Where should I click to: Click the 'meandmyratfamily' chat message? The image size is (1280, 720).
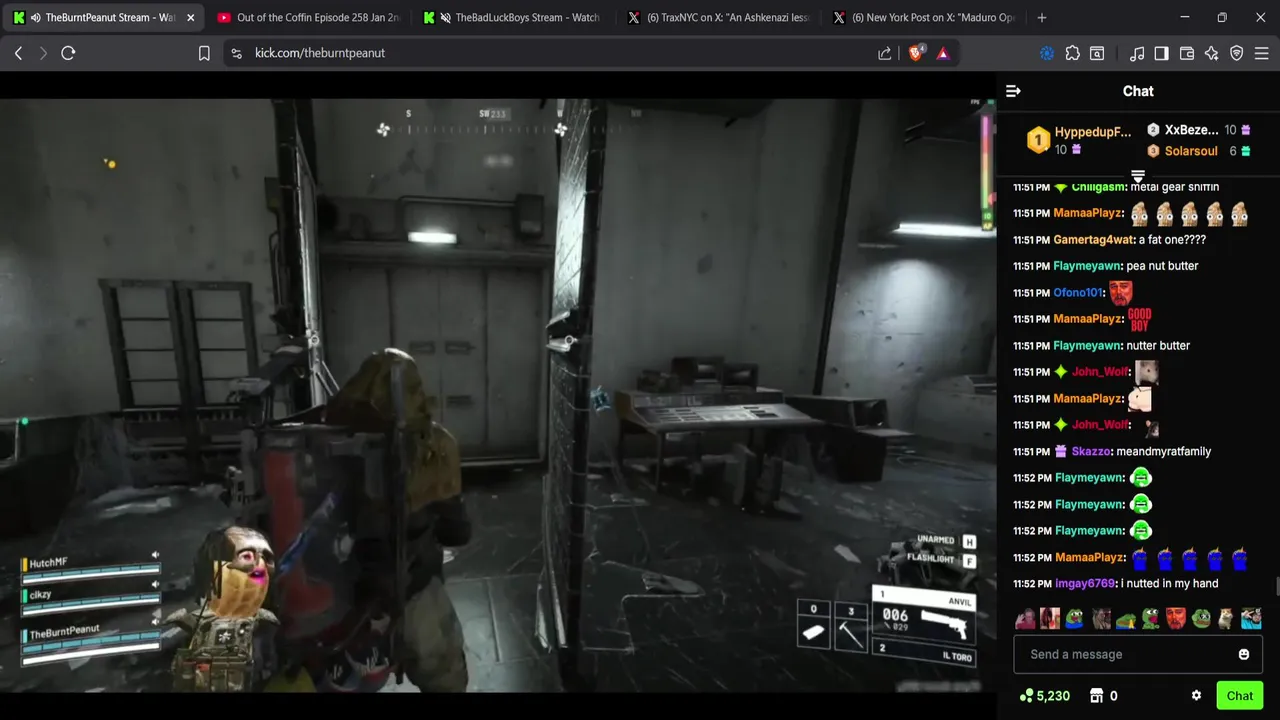1163,451
